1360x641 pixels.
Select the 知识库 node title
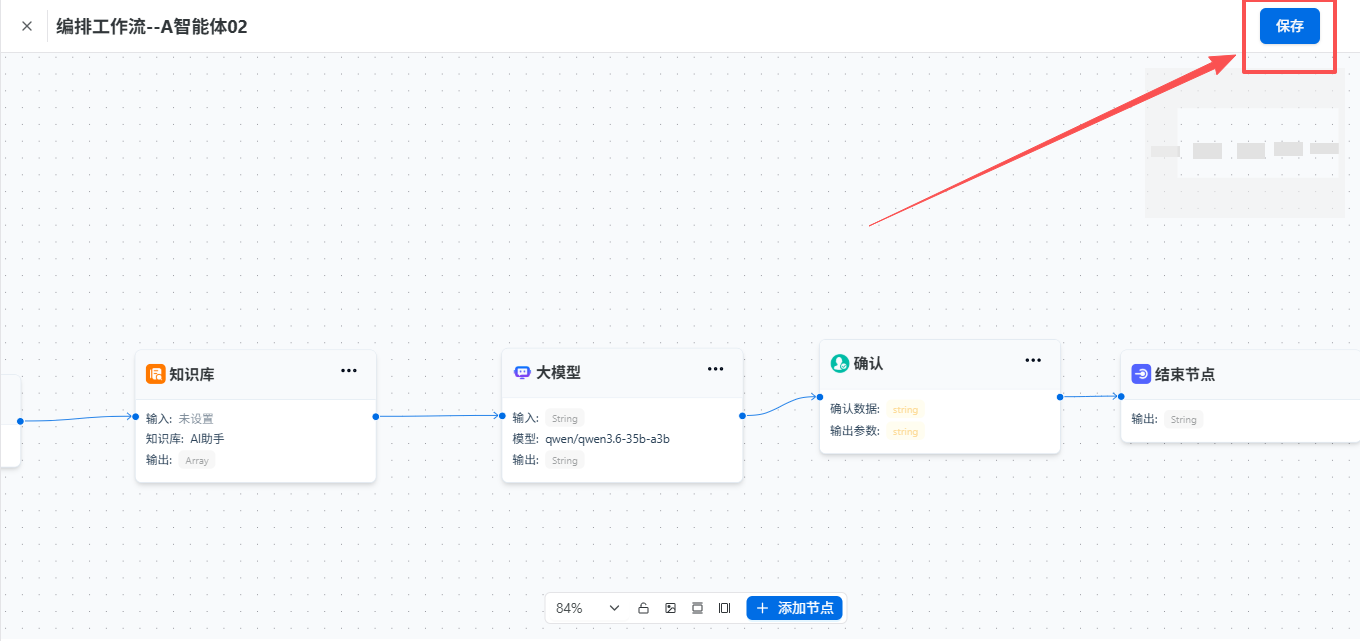coord(192,374)
